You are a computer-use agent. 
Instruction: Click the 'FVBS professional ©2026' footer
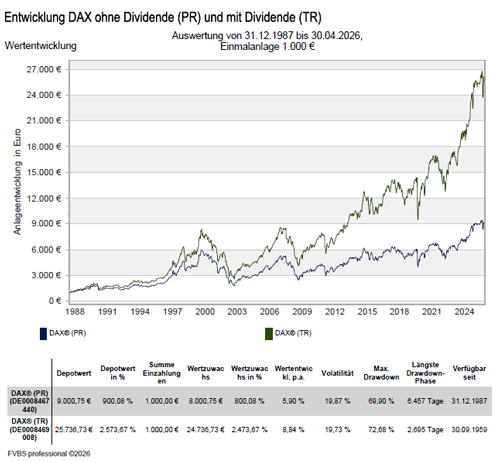(49, 454)
